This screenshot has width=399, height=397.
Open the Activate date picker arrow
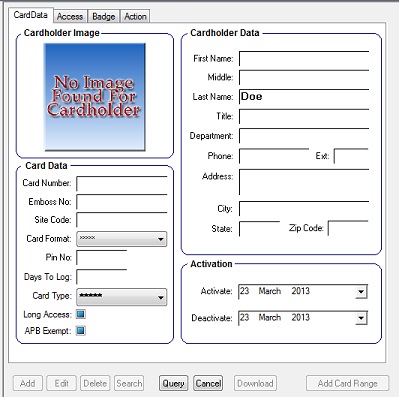tap(361, 292)
